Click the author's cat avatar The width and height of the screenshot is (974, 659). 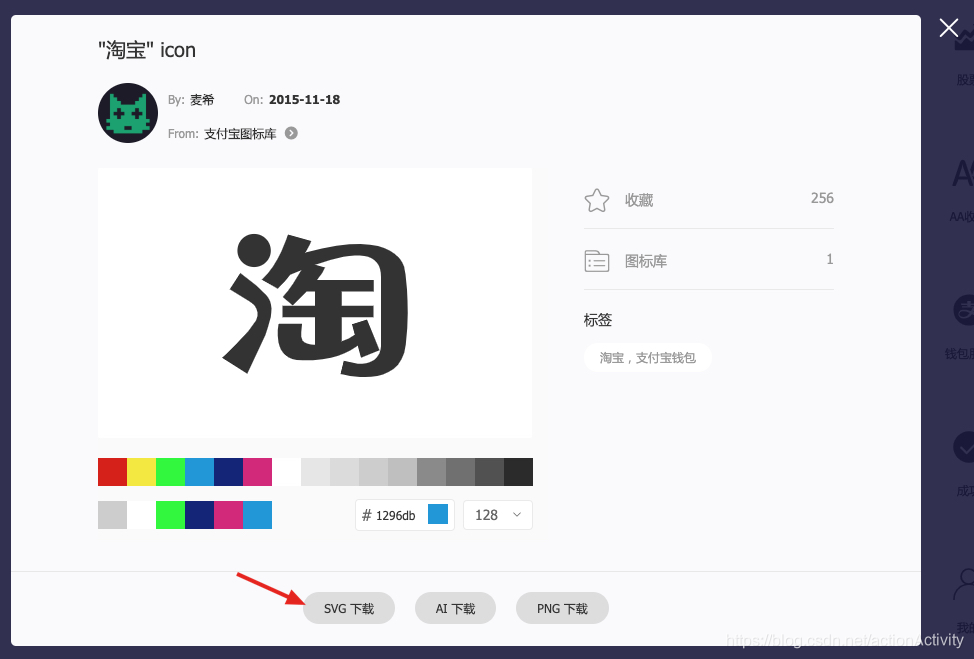tap(128, 113)
